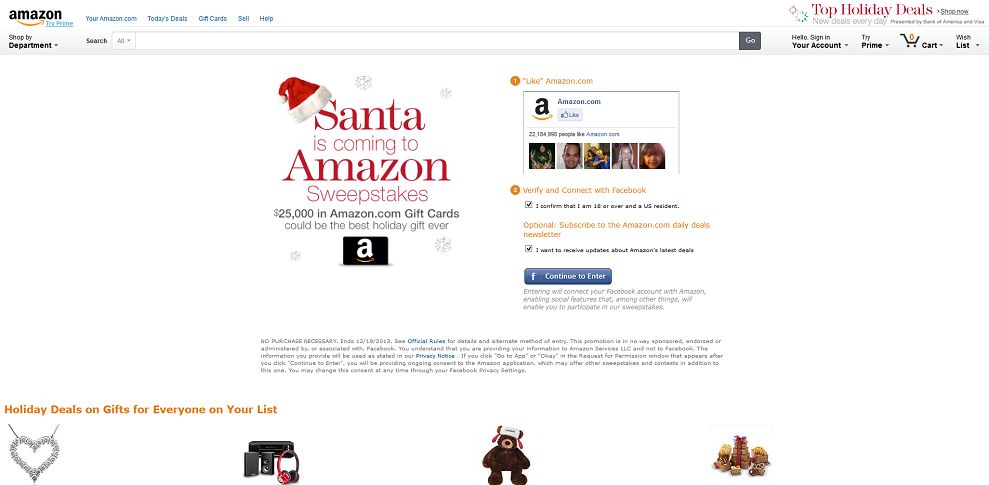Open Today's Deals in top navigation
Screen dimensions: 989x485
167,19
